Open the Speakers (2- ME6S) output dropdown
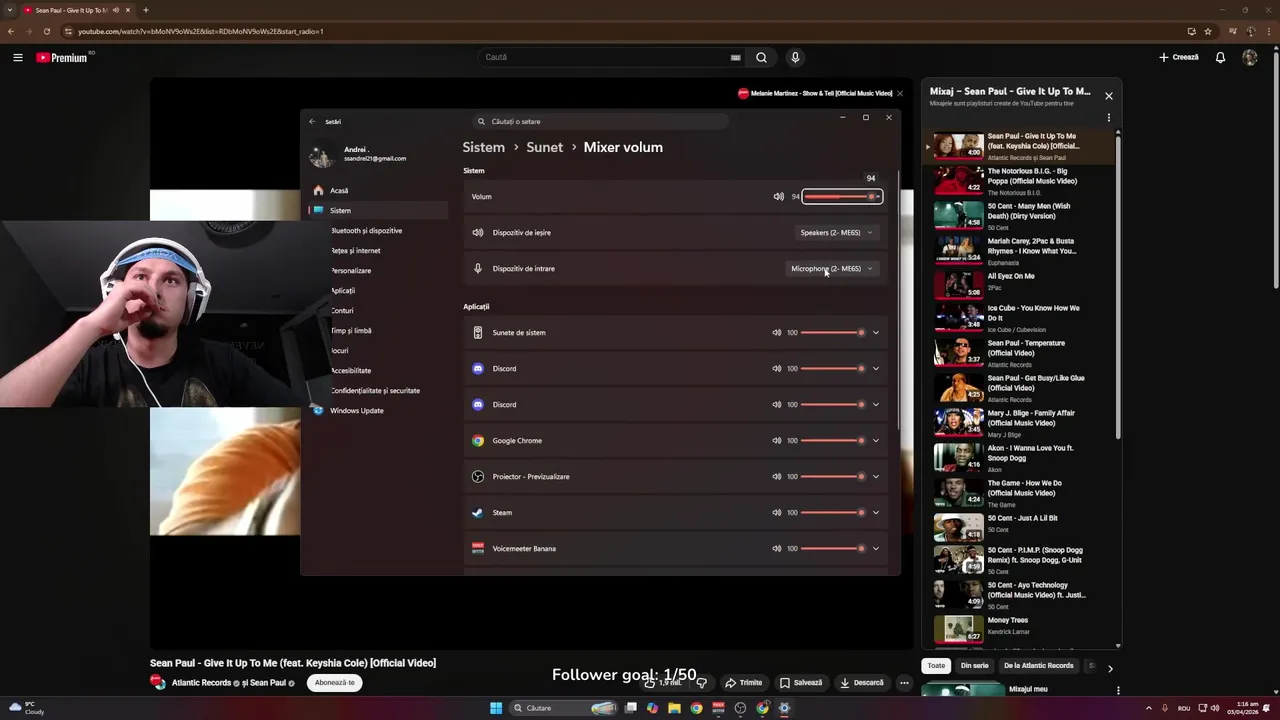Image resolution: width=1280 pixels, height=720 pixels. coord(837,233)
